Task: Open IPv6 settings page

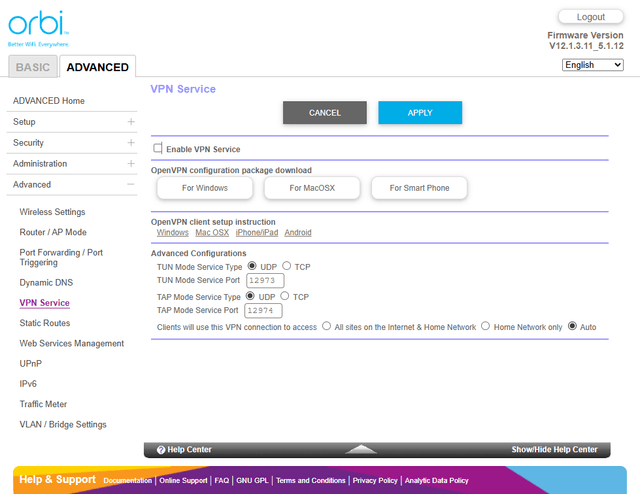Action: (x=28, y=384)
